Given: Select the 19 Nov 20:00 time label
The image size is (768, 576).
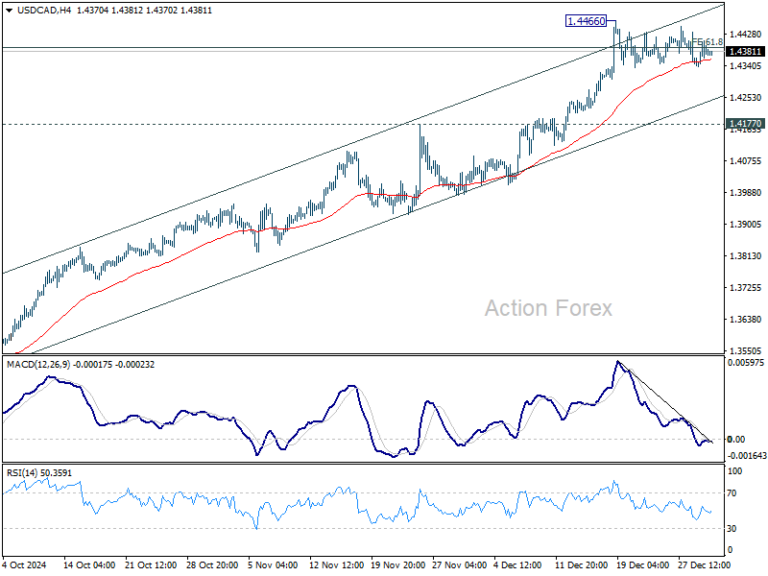Looking at the screenshot, I should tap(398, 565).
